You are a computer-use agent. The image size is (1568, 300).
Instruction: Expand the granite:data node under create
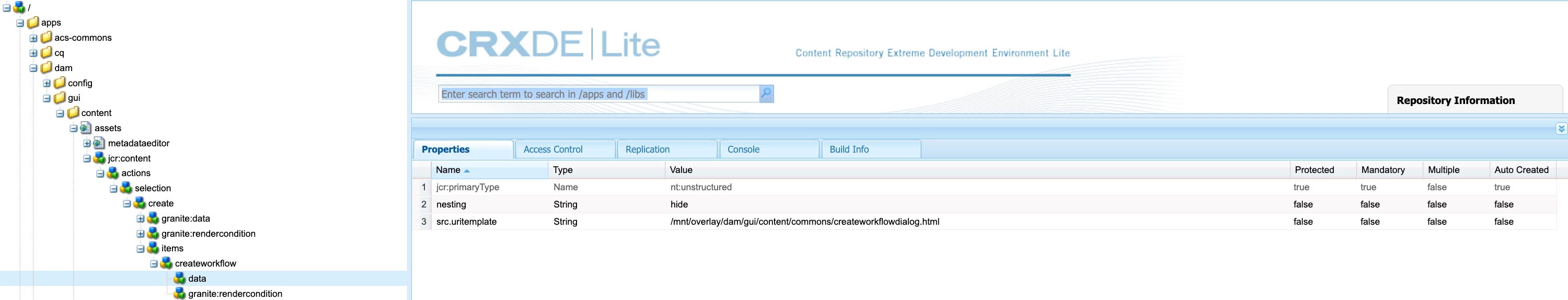coord(141,219)
